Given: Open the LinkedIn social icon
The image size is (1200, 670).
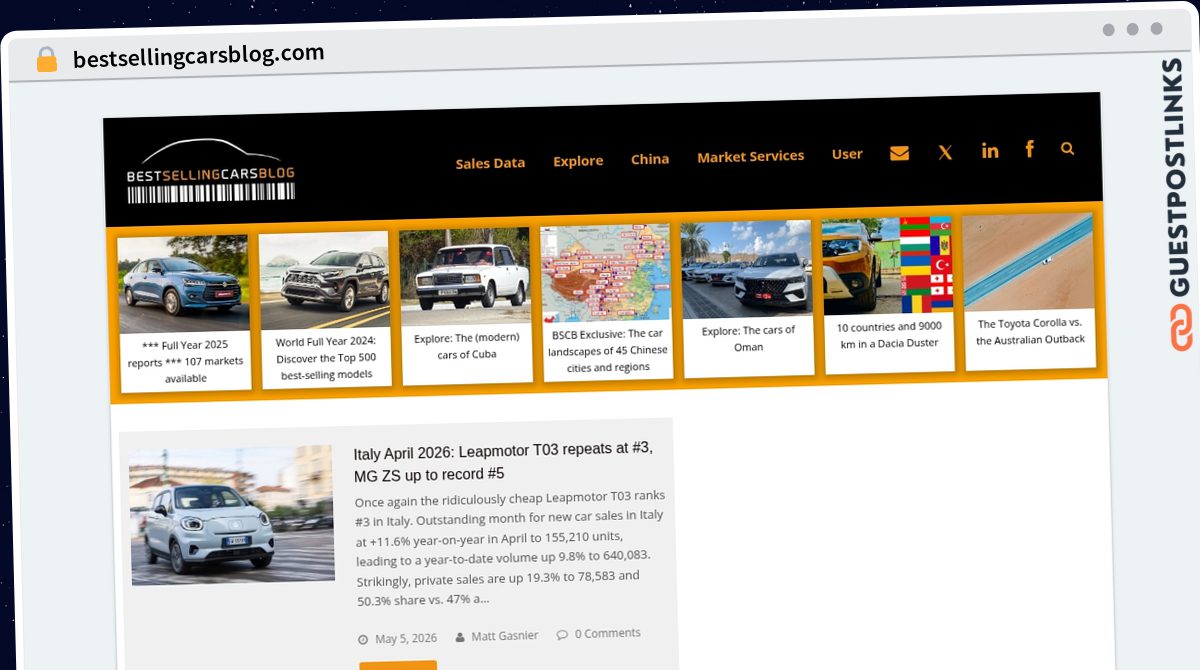Looking at the screenshot, I should click(990, 150).
